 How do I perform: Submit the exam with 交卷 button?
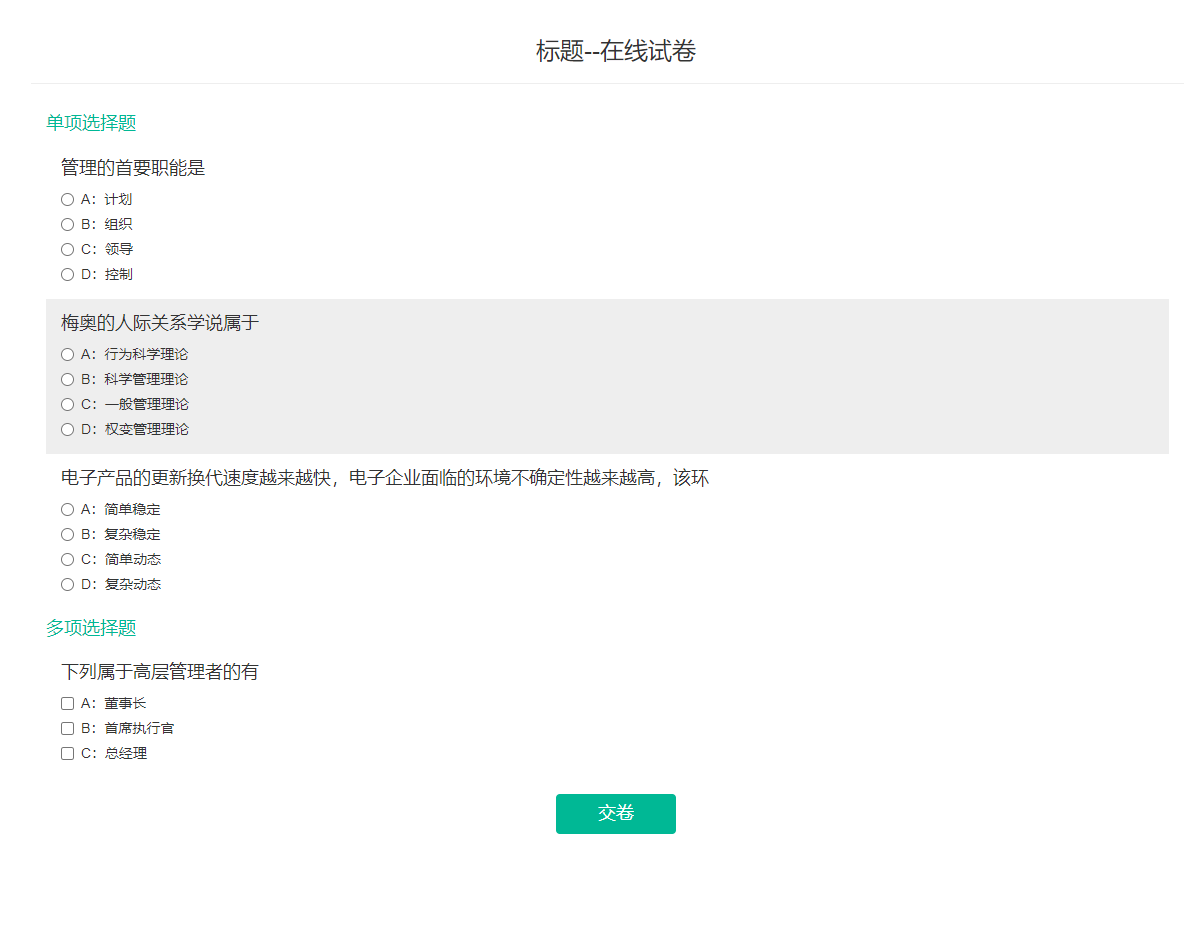click(615, 813)
